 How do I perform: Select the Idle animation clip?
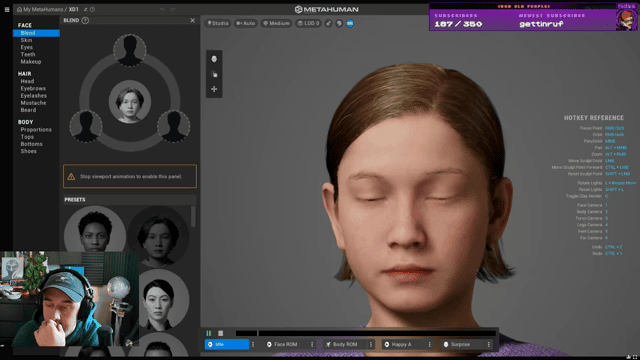227,344
